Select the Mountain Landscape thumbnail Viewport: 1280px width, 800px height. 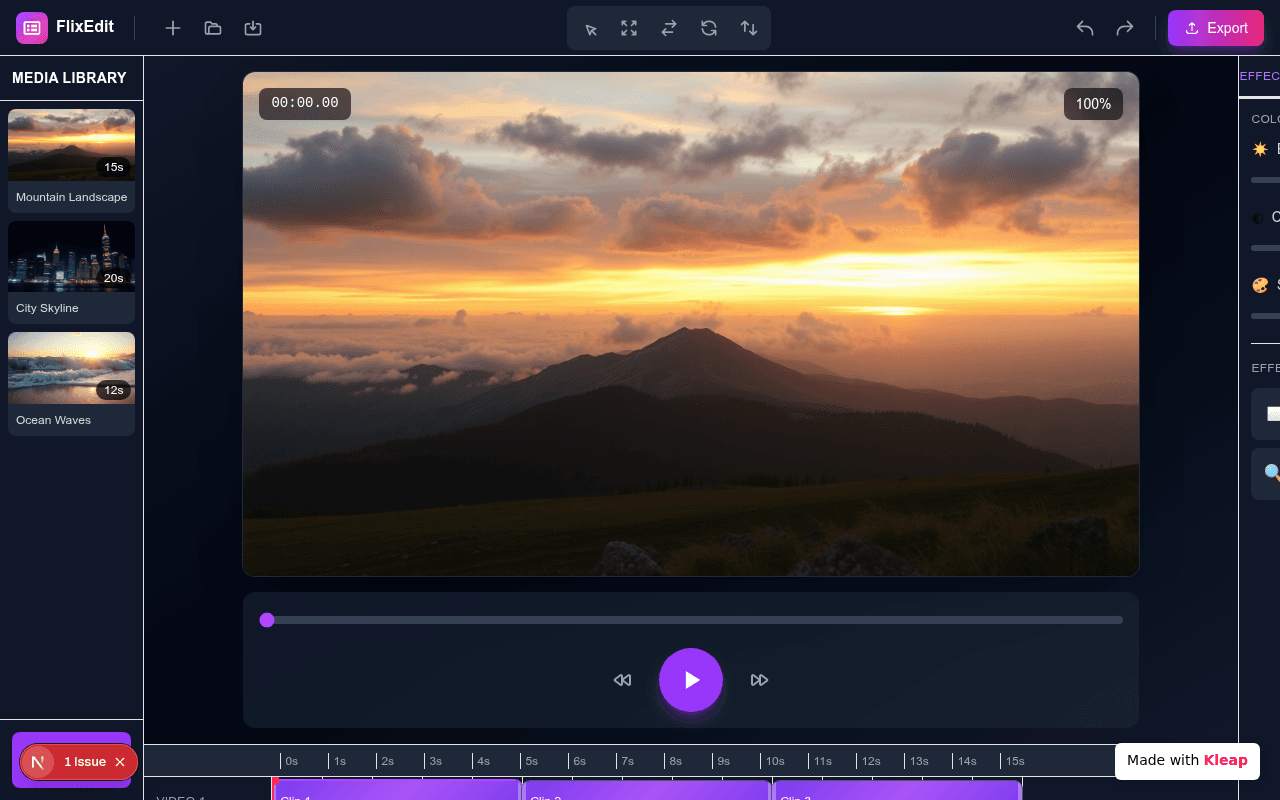coord(71,145)
